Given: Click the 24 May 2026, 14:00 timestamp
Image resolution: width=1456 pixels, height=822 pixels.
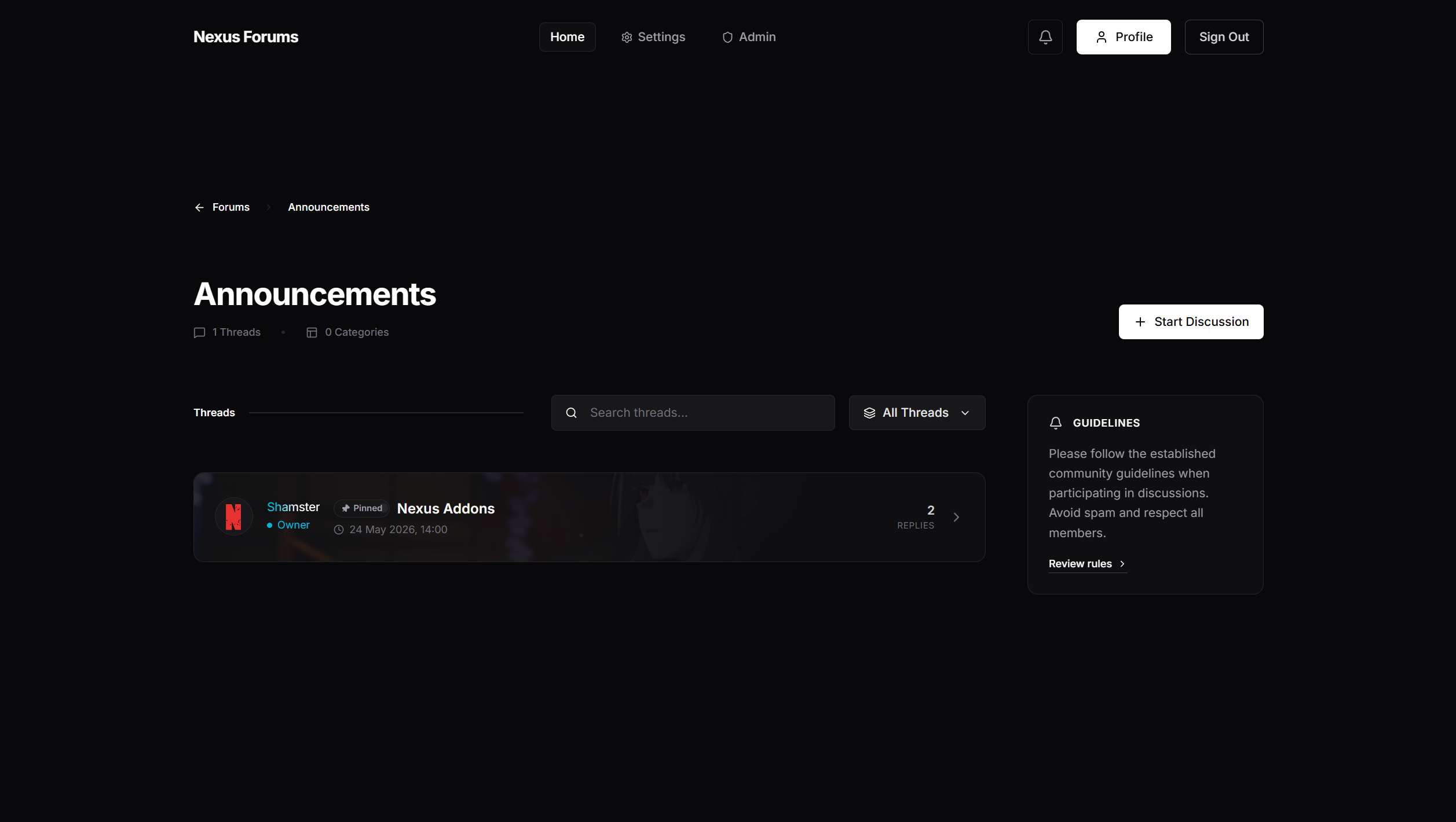Looking at the screenshot, I should pos(398,530).
